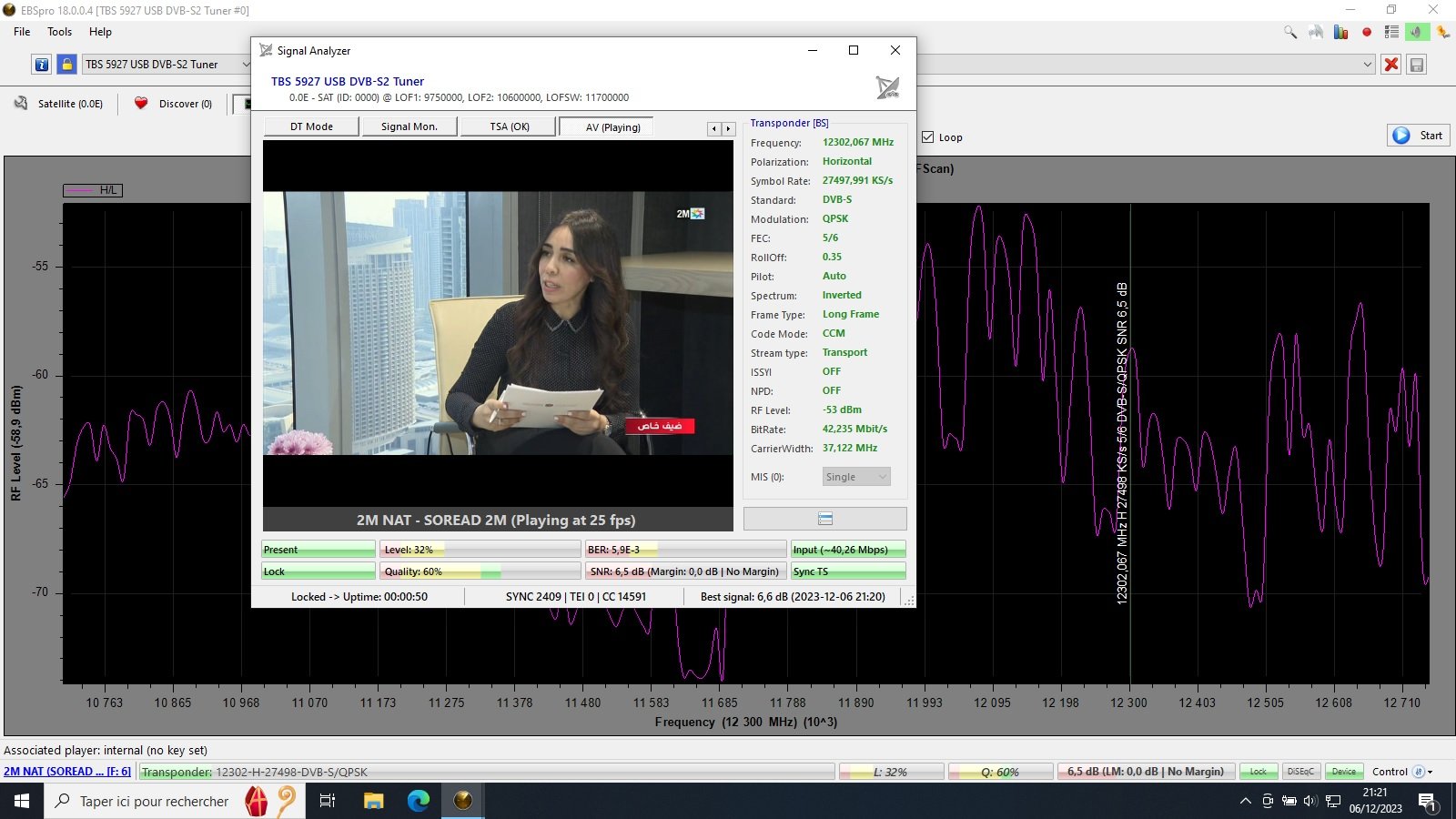Switch to the Signal Mon. tab
This screenshot has height=819, width=1456.
tap(409, 126)
